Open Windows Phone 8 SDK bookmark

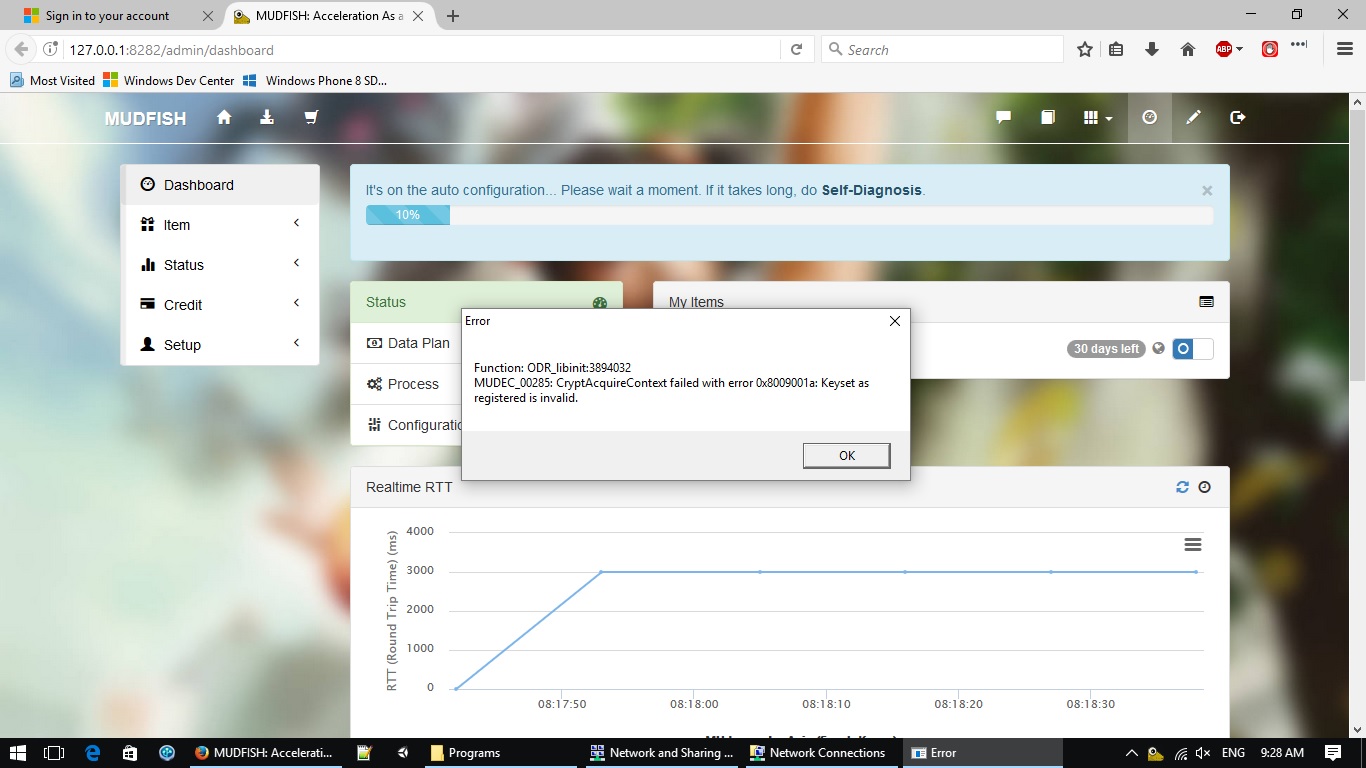(x=315, y=81)
